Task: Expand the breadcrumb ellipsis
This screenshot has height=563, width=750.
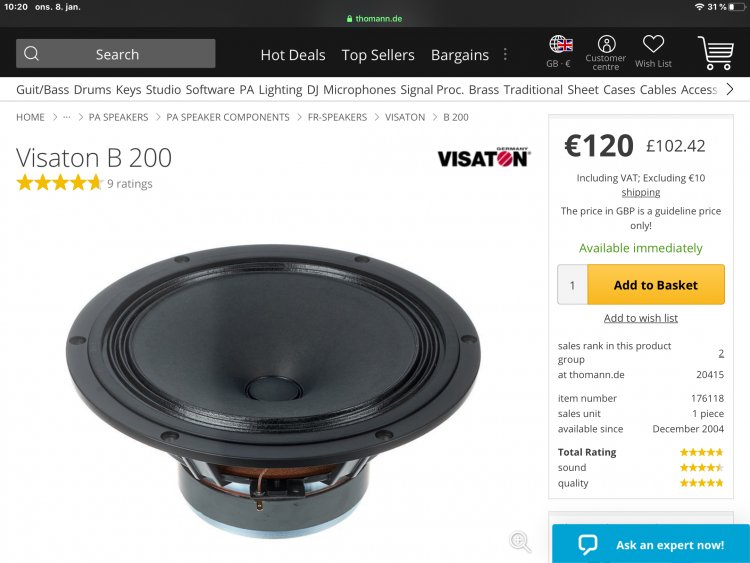Action: tap(67, 117)
